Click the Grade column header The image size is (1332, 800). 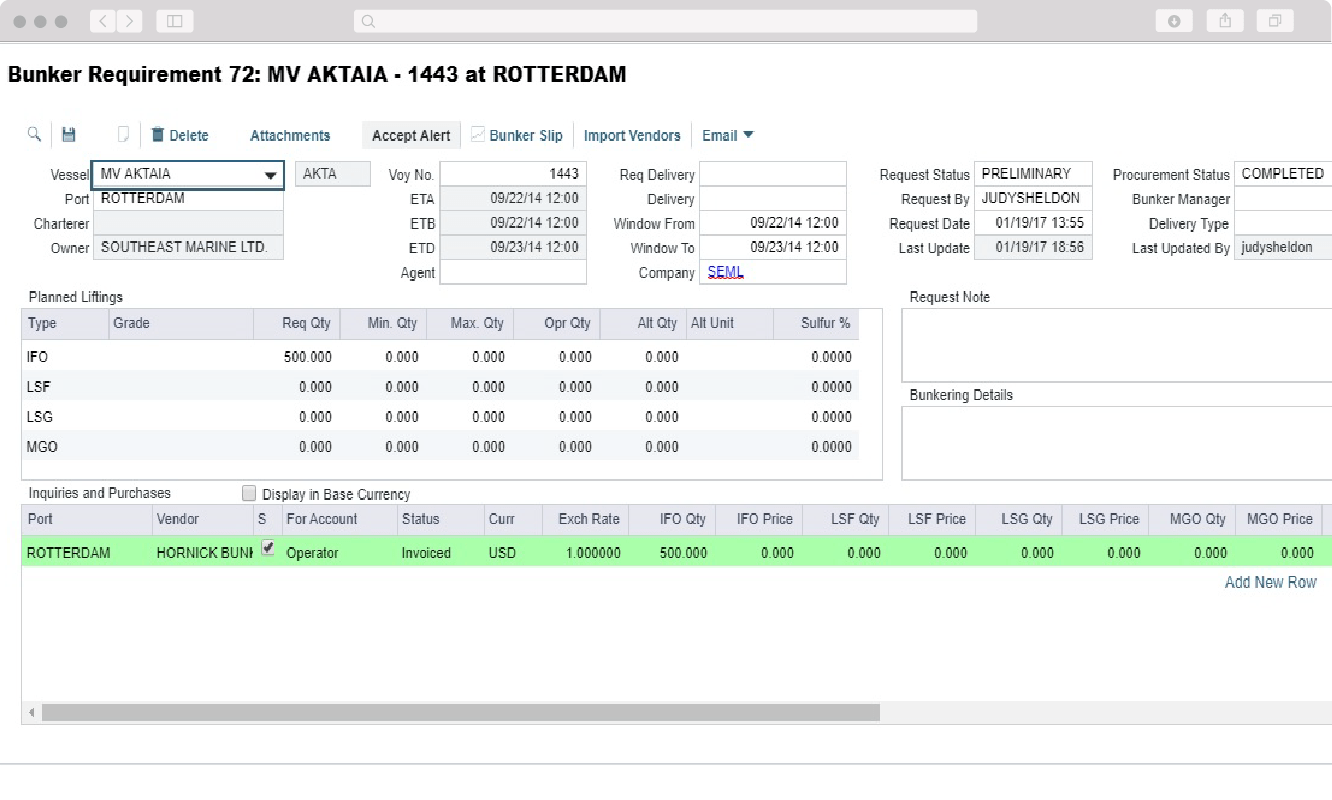(181, 323)
